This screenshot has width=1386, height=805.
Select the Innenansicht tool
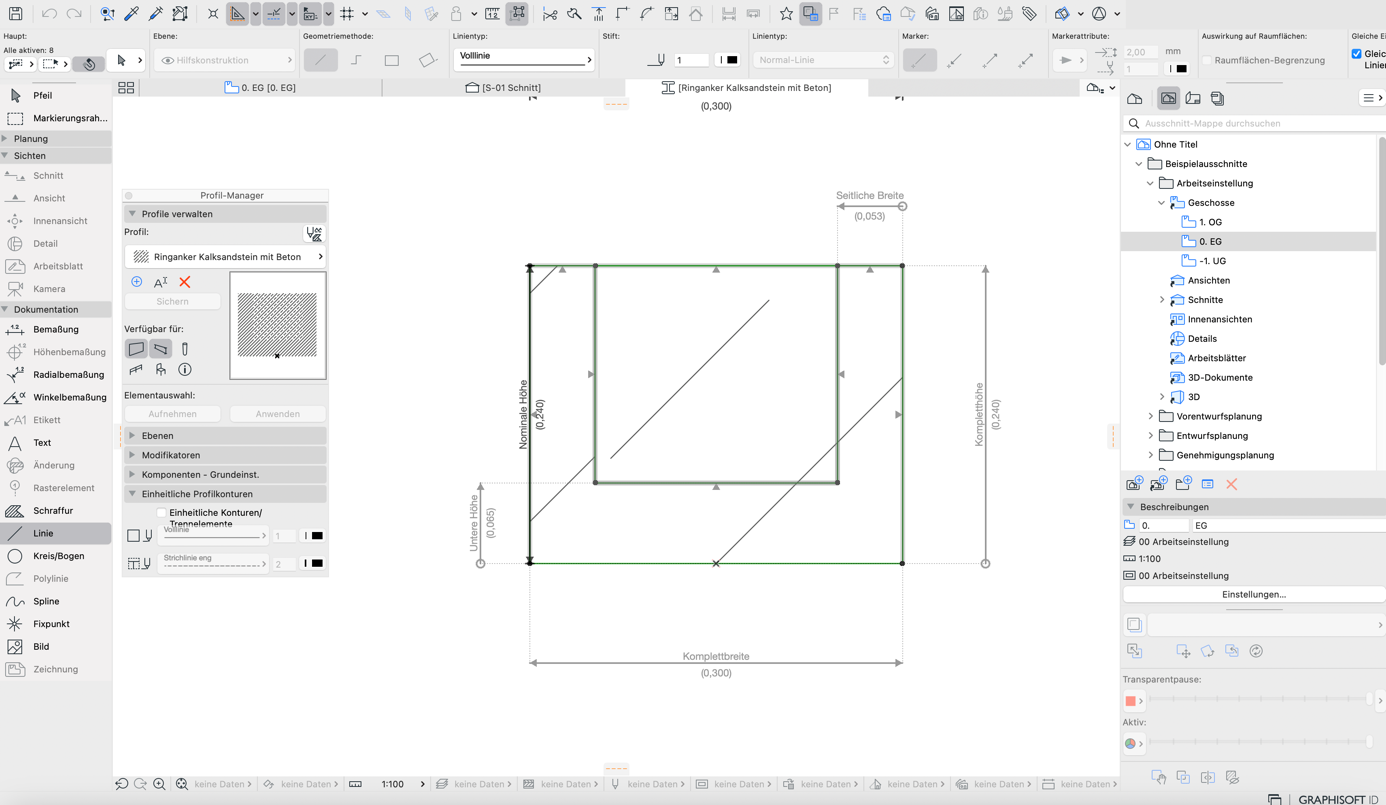tap(55, 221)
